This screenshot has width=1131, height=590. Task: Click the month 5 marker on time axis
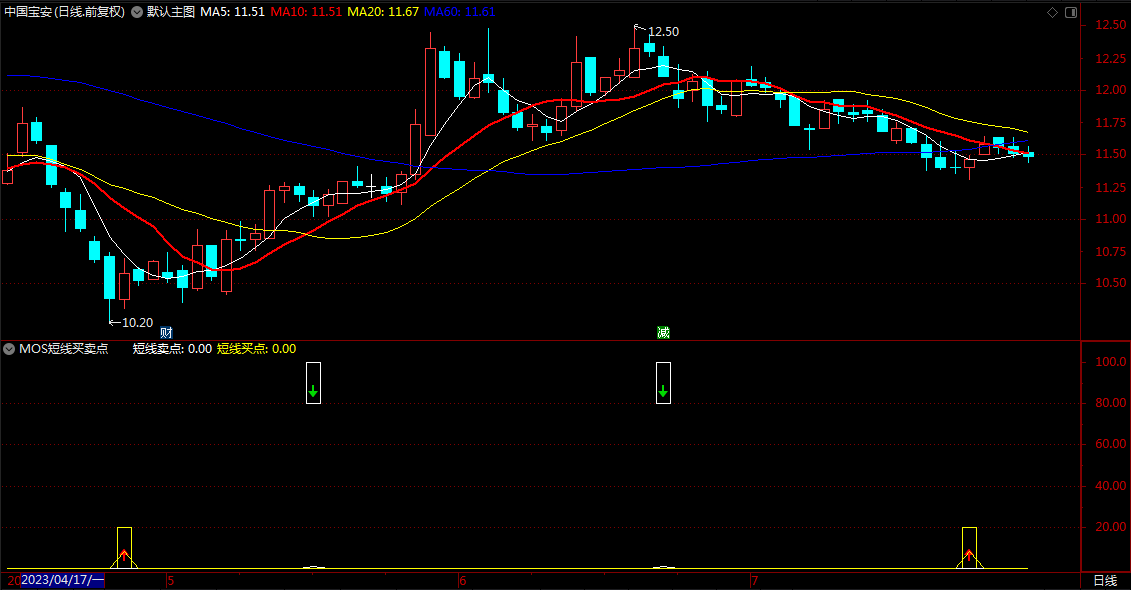tap(171, 581)
